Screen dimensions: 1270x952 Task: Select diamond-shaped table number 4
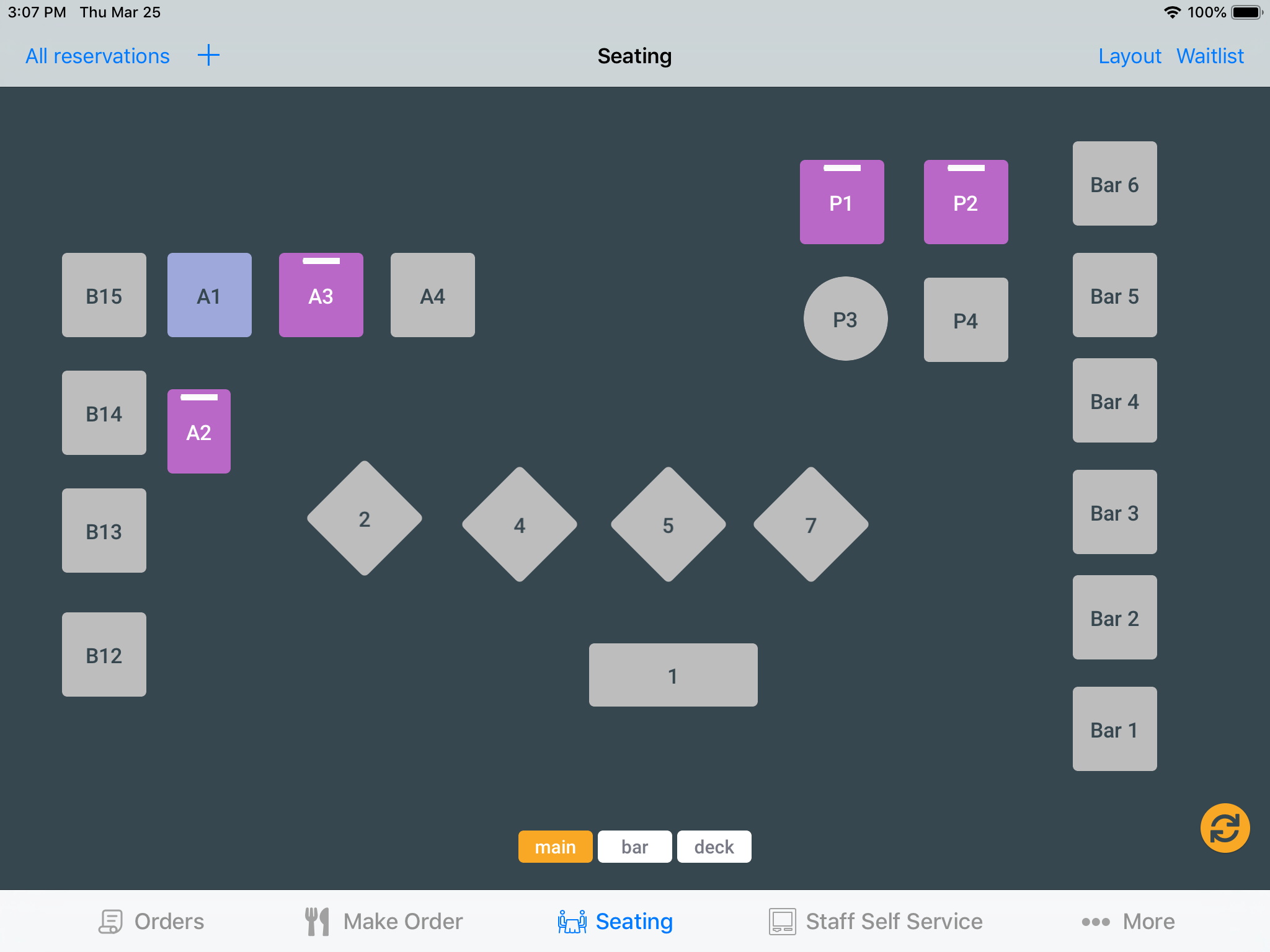519,523
